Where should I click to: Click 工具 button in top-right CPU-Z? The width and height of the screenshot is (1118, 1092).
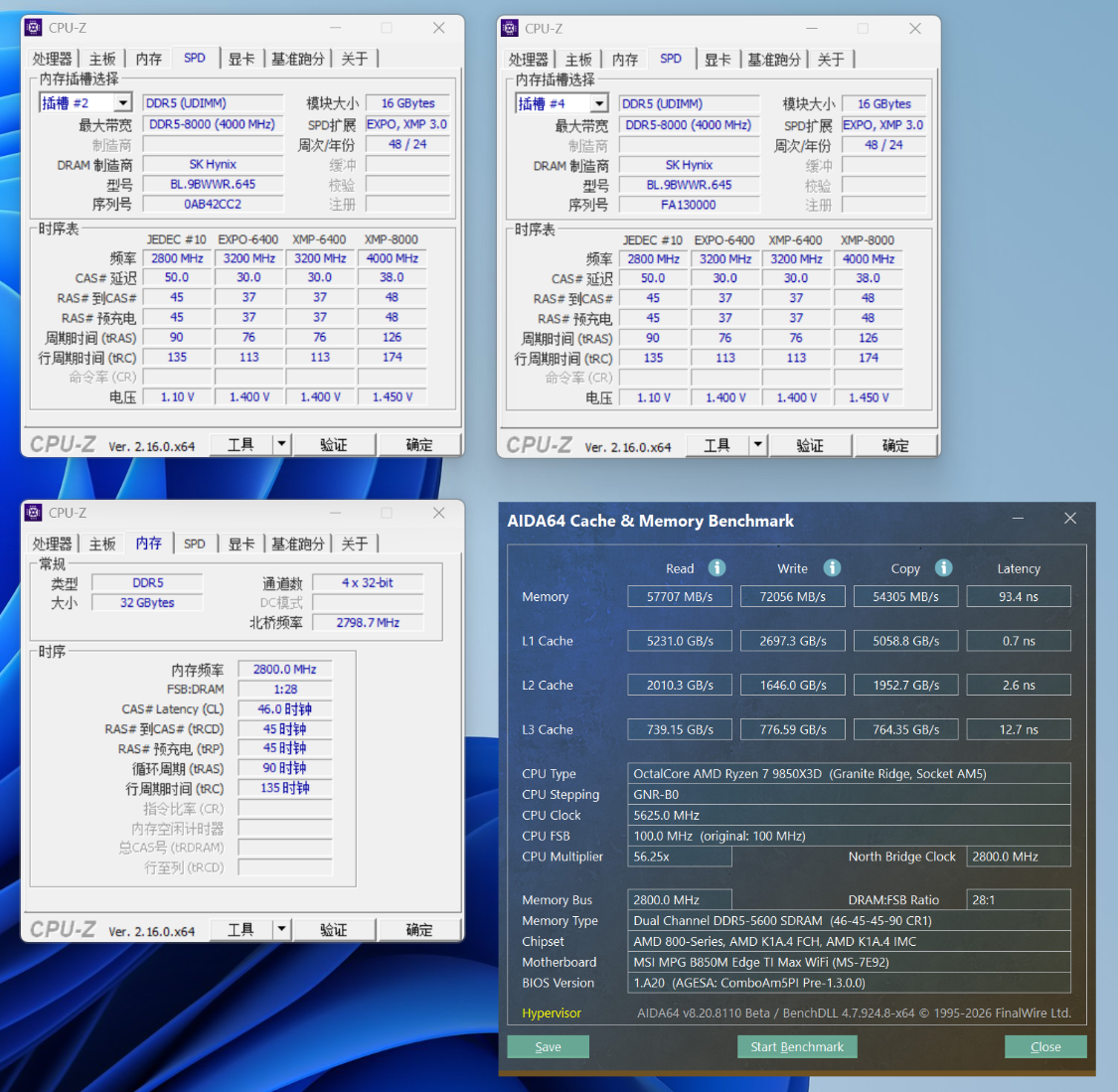point(718,445)
